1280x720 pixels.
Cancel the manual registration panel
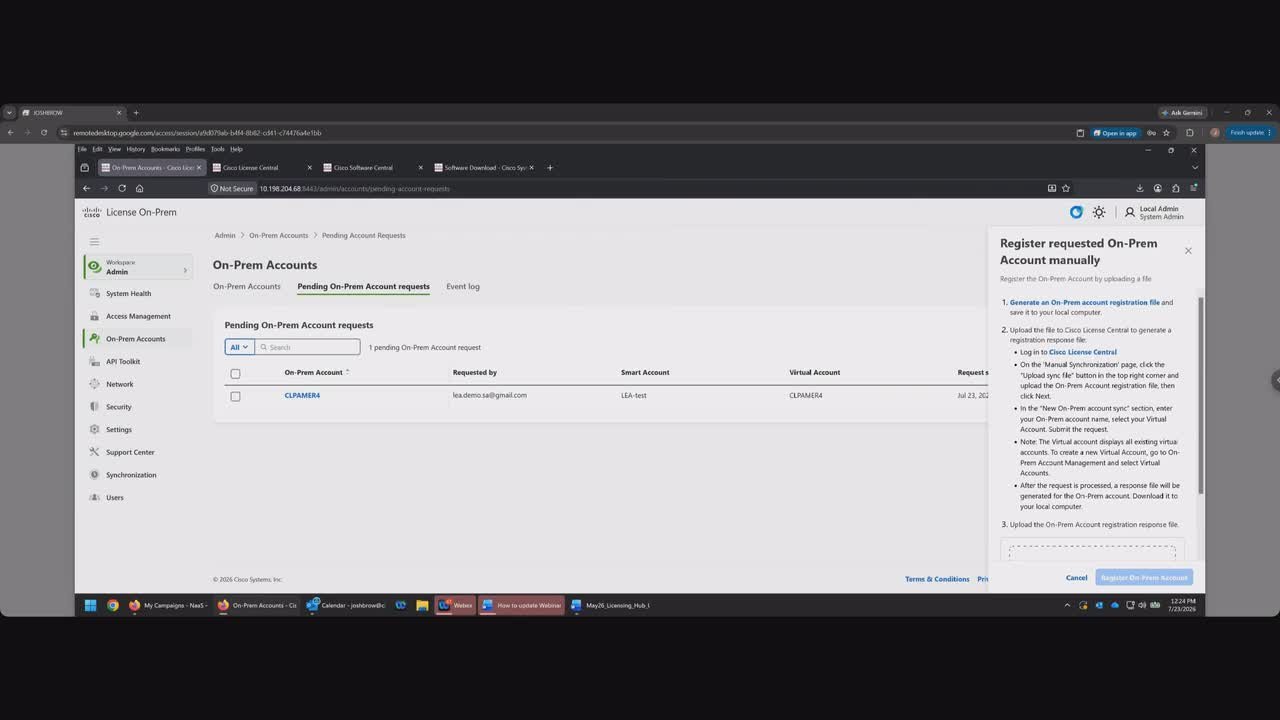1076,578
